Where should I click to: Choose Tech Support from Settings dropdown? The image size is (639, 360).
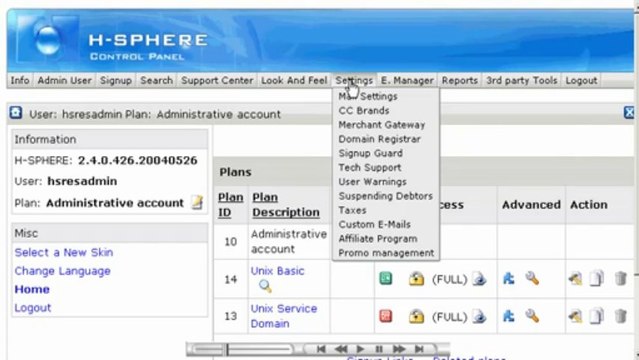[370, 168]
